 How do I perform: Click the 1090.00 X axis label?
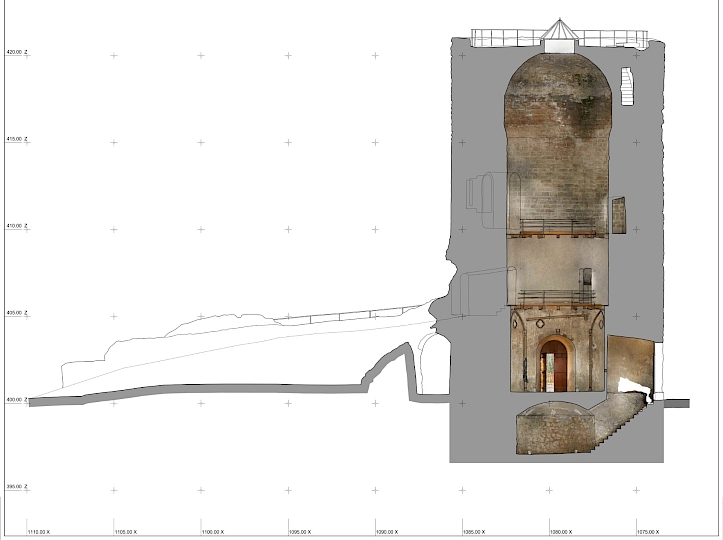pos(387,532)
